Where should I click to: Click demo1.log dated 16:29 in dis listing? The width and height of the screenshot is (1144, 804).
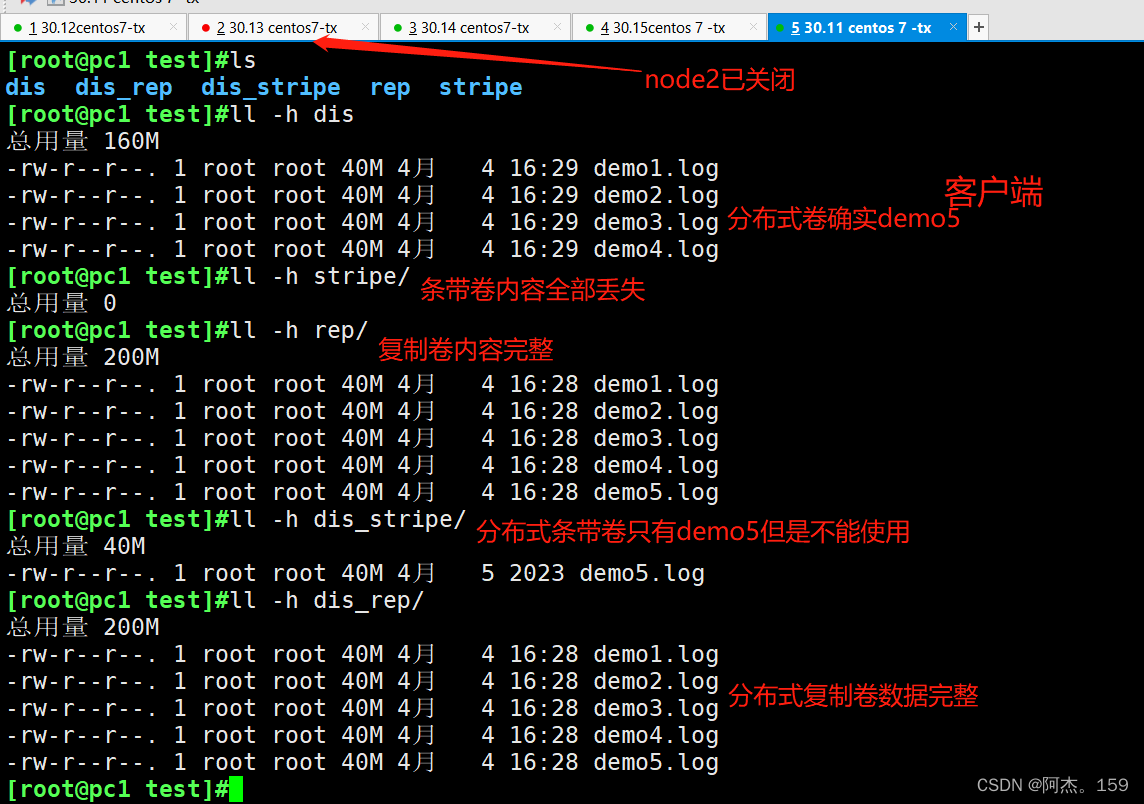click(656, 169)
